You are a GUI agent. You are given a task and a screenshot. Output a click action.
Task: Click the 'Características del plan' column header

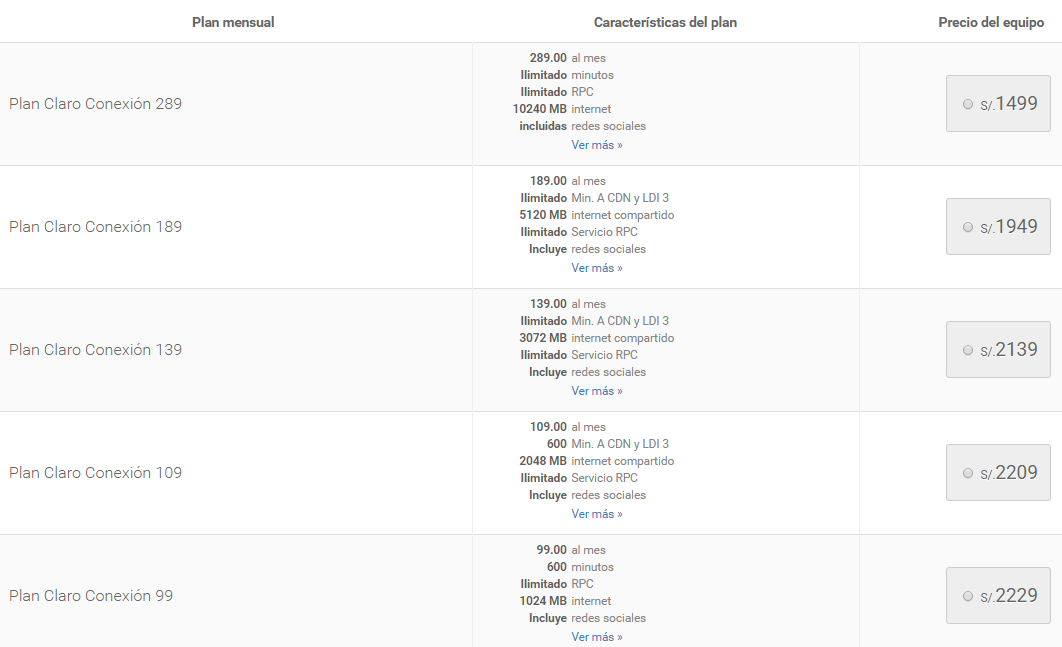[665, 22]
